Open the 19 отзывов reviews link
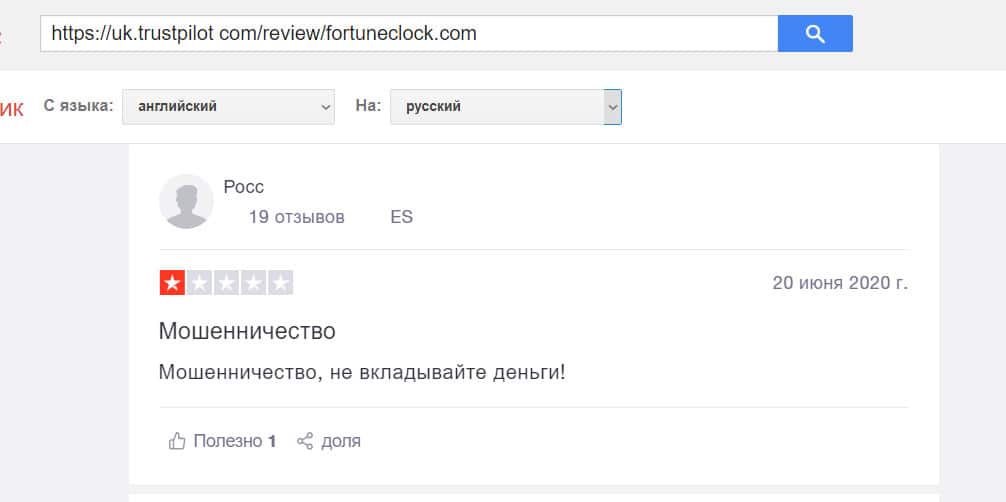 (x=296, y=217)
